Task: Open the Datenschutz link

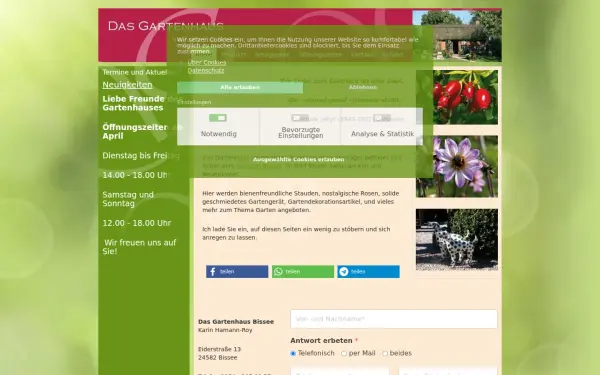Action: [x=206, y=71]
